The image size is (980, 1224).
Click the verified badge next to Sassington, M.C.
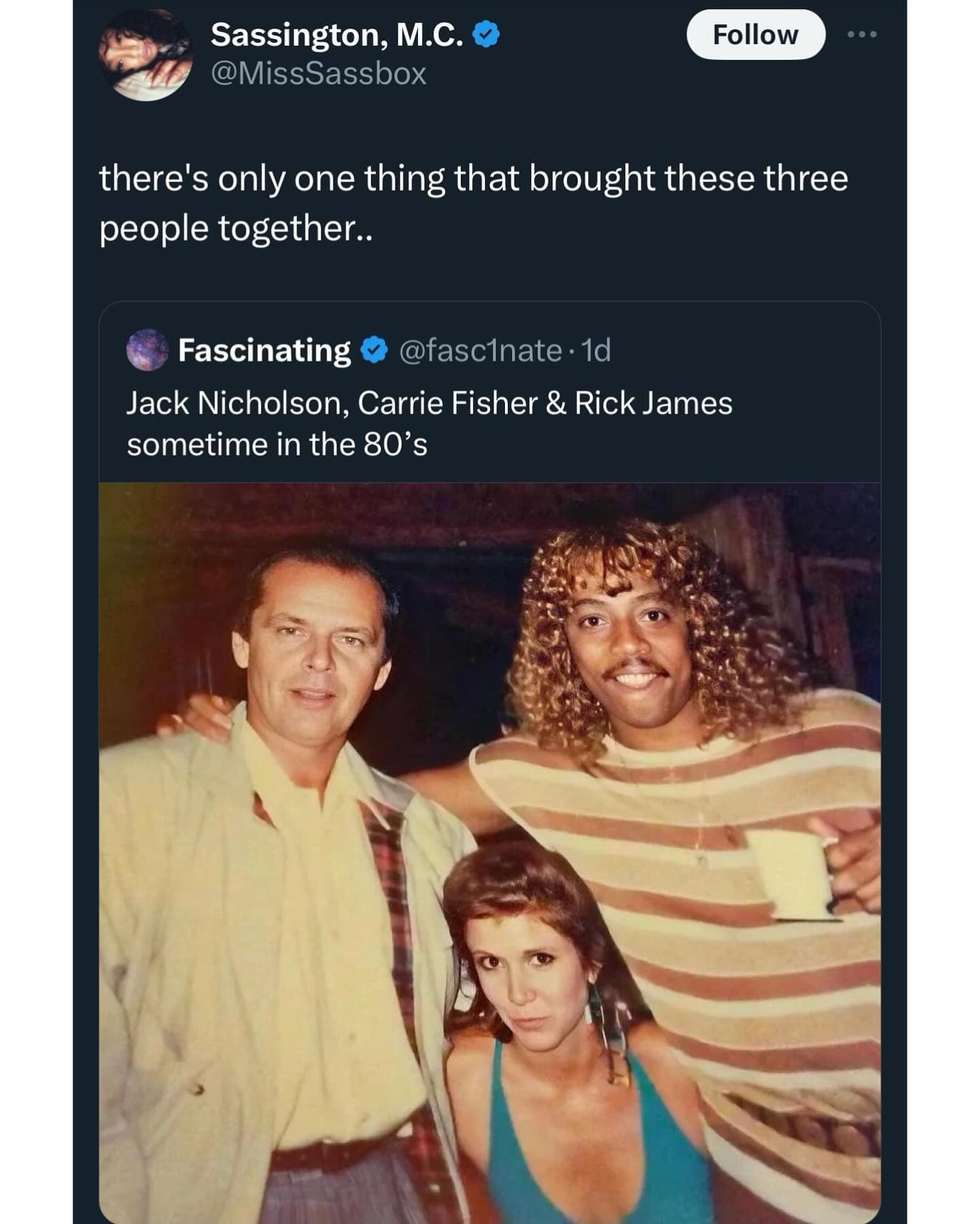click(484, 34)
